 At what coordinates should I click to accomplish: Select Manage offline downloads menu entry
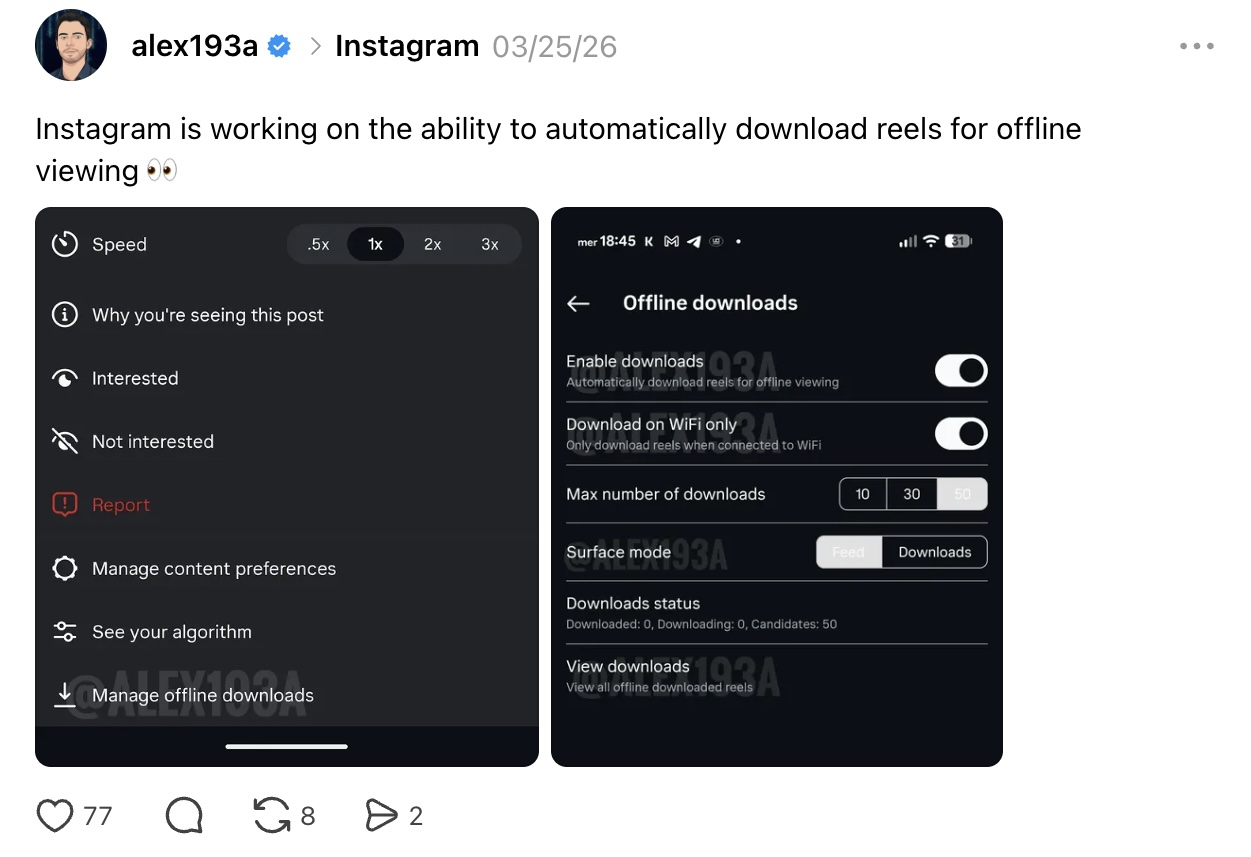coord(203,695)
